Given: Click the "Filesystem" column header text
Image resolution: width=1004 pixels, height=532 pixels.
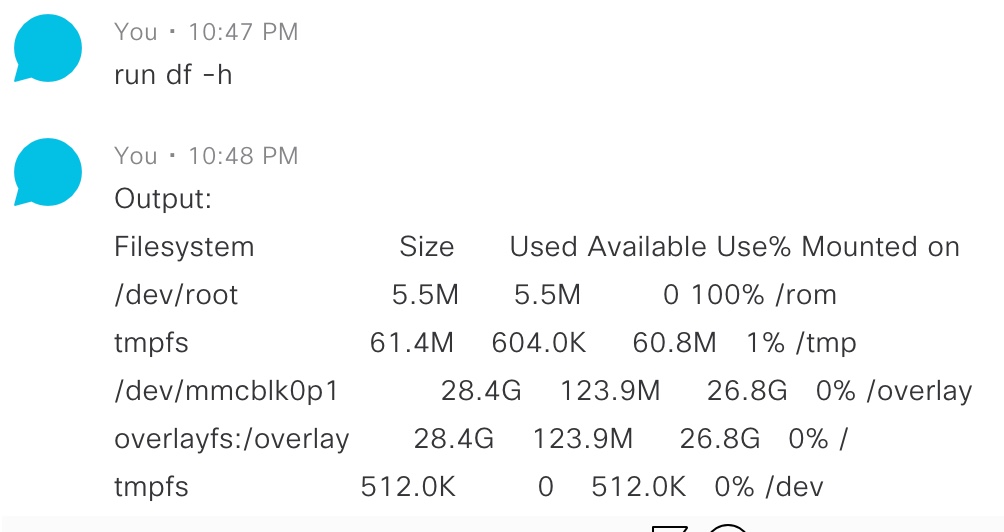Looking at the screenshot, I should [x=184, y=247].
